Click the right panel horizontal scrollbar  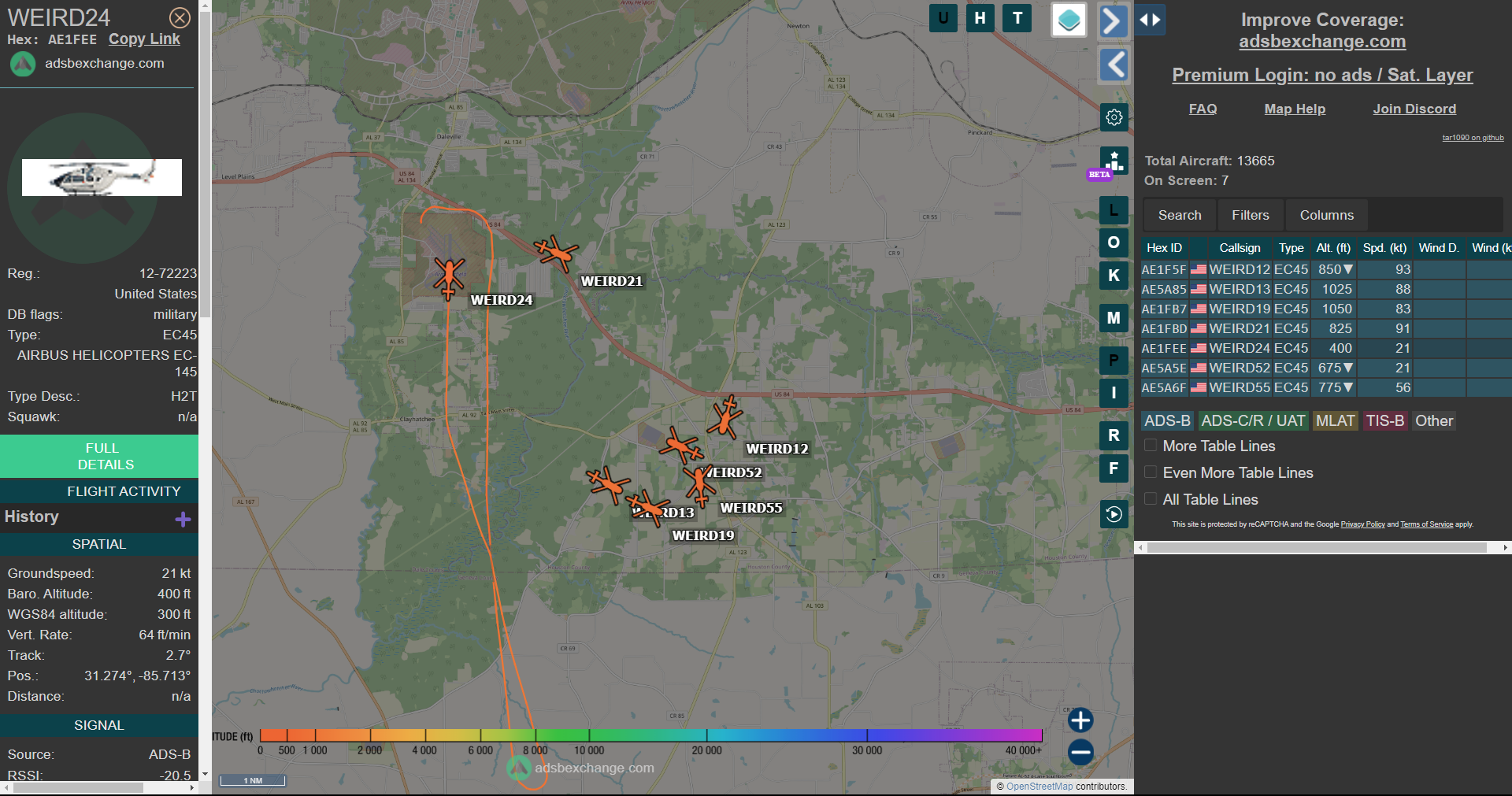(x=1317, y=547)
